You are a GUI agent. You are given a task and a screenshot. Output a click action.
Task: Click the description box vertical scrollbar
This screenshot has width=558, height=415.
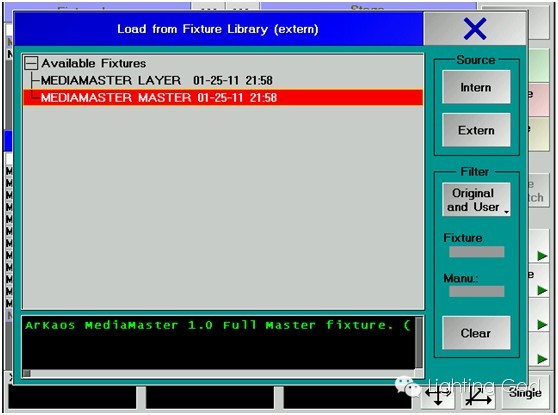(419, 343)
